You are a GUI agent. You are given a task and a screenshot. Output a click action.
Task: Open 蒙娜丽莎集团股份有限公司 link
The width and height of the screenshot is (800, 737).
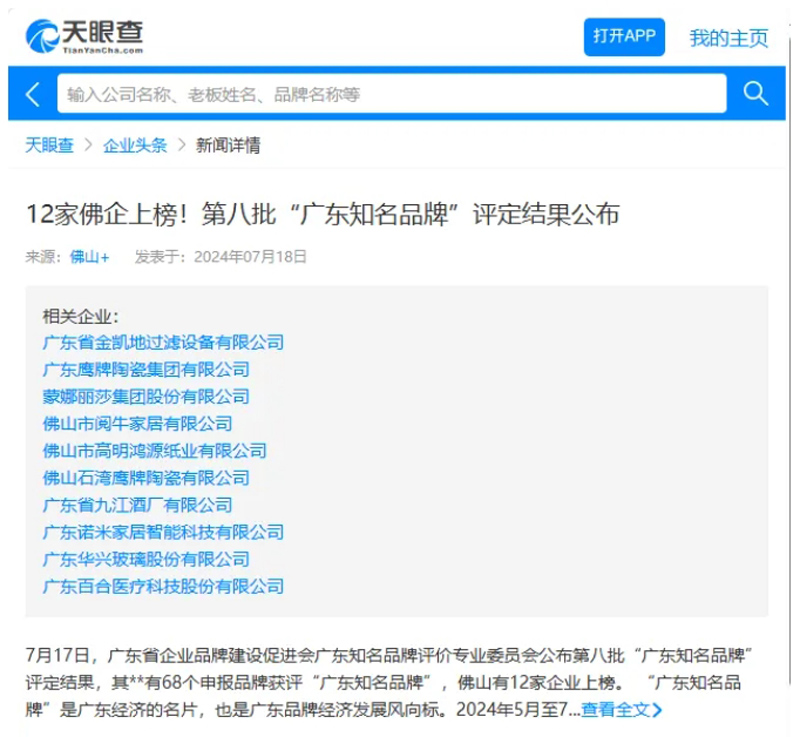tap(146, 396)
